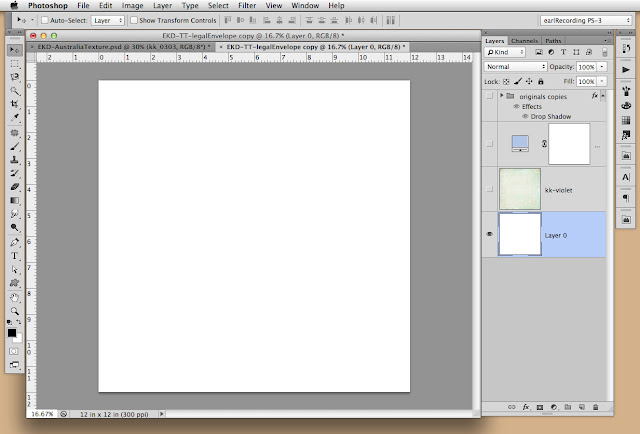Open the Kind layer filter dropdown
Image resolution: width=640 pixels, height=434 pixels.
pos(505,52)
